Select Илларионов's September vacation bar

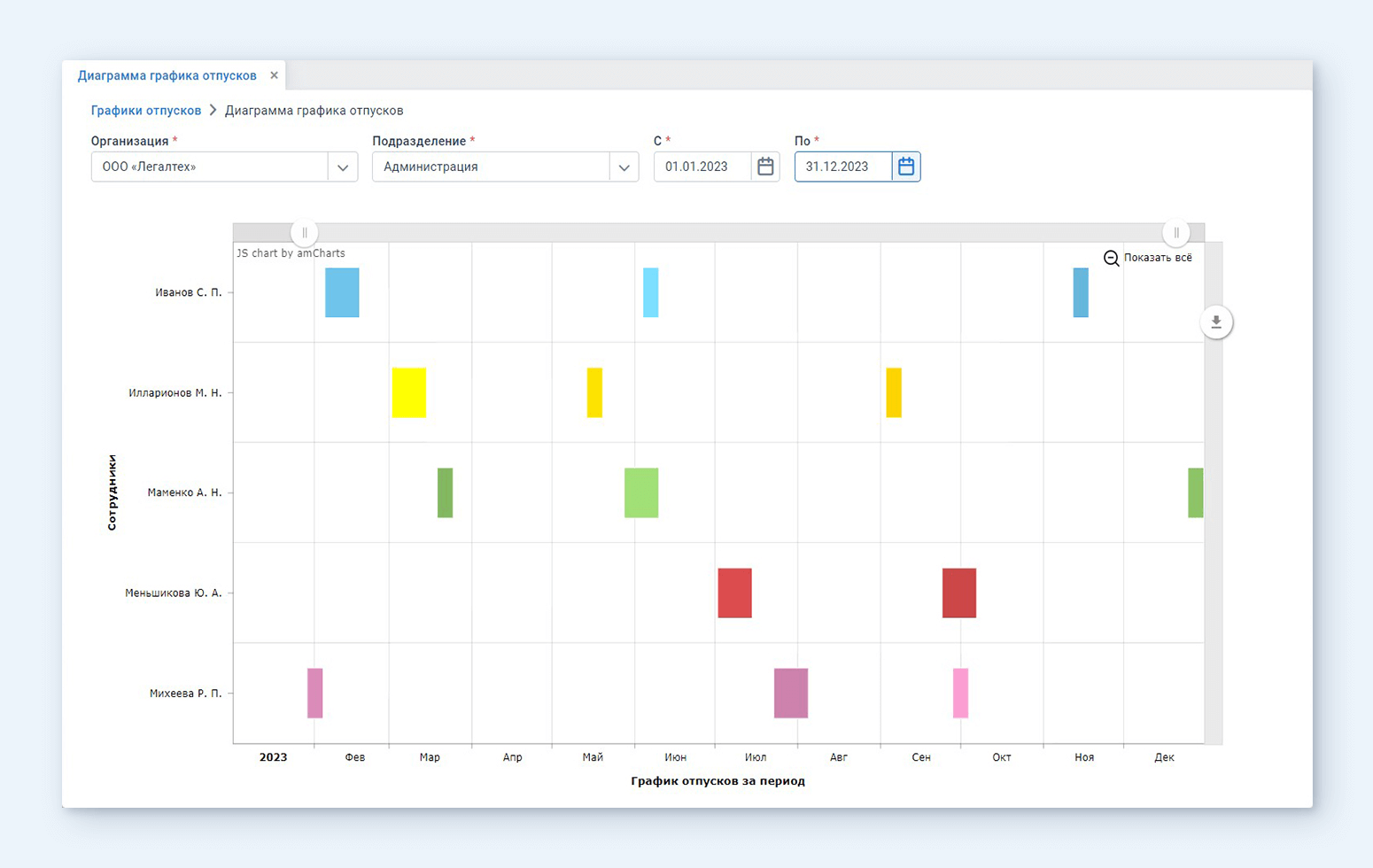(894, 392)
